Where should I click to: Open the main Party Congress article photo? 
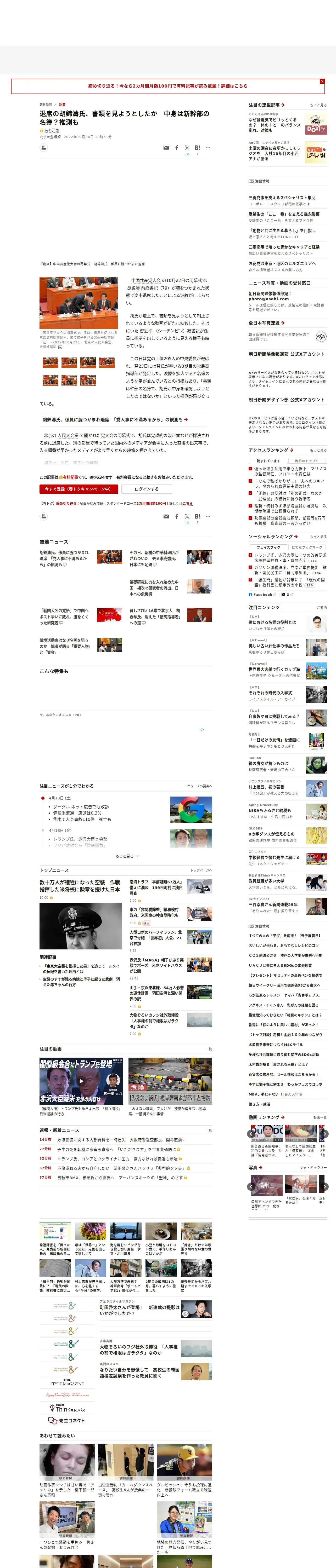pos(79,303)
